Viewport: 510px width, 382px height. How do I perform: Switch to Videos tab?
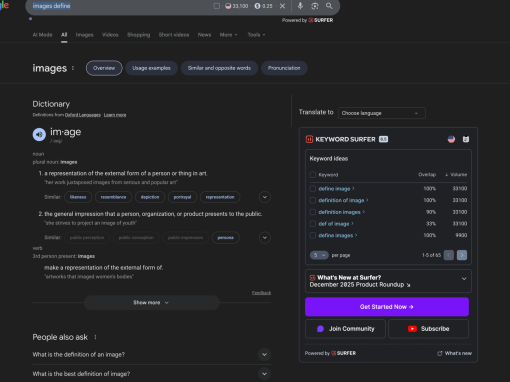pyautogui.click(x=110, y=35)
